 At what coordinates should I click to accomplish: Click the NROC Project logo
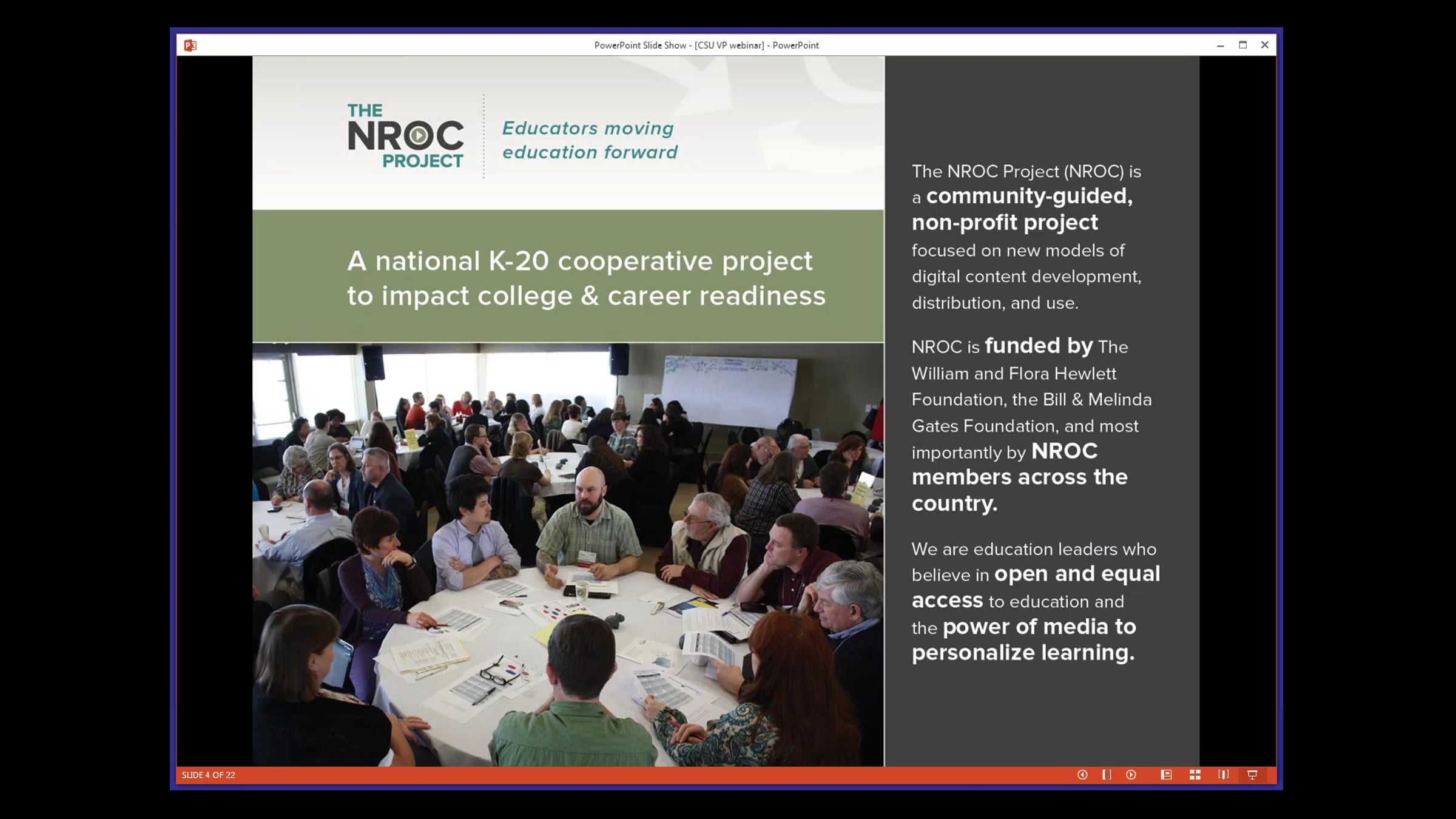point(405,136)
